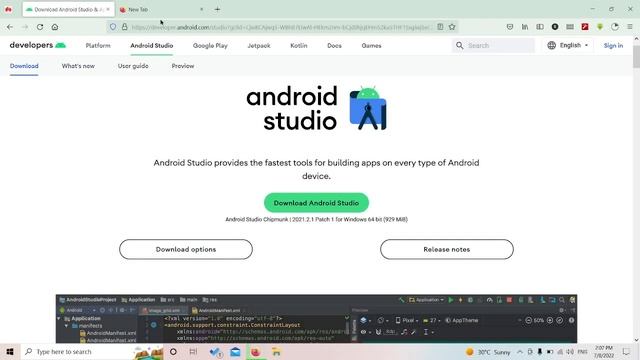Click the Android Studio IDE screenshot image

316,319
